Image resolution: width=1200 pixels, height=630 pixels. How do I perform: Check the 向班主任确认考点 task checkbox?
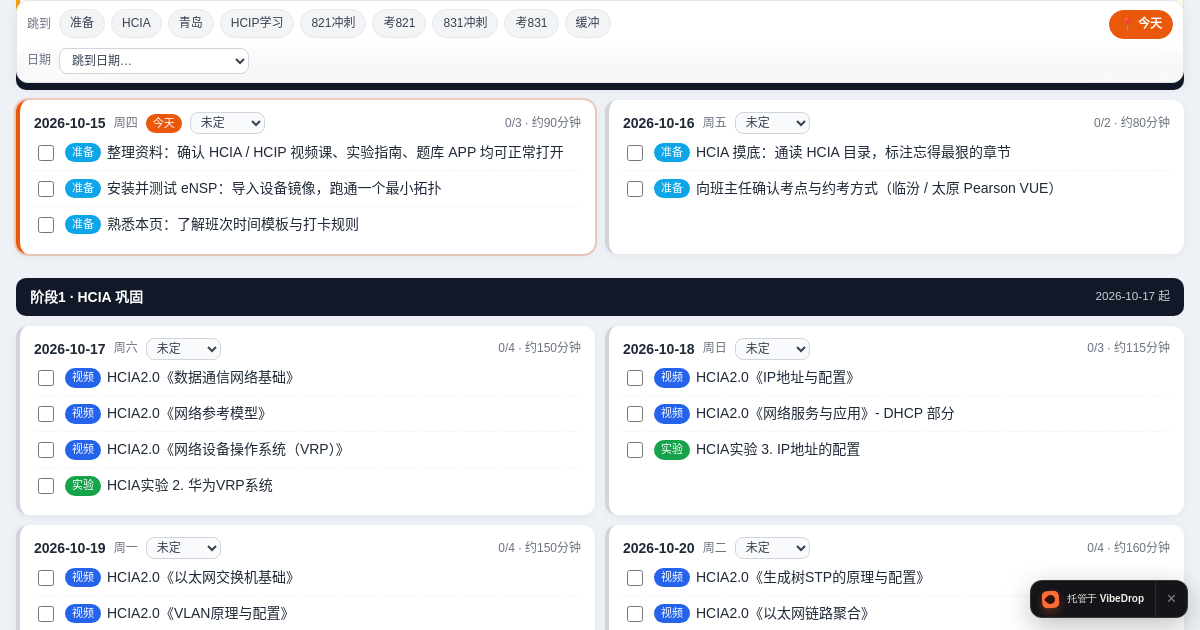[x=635, y=189]
